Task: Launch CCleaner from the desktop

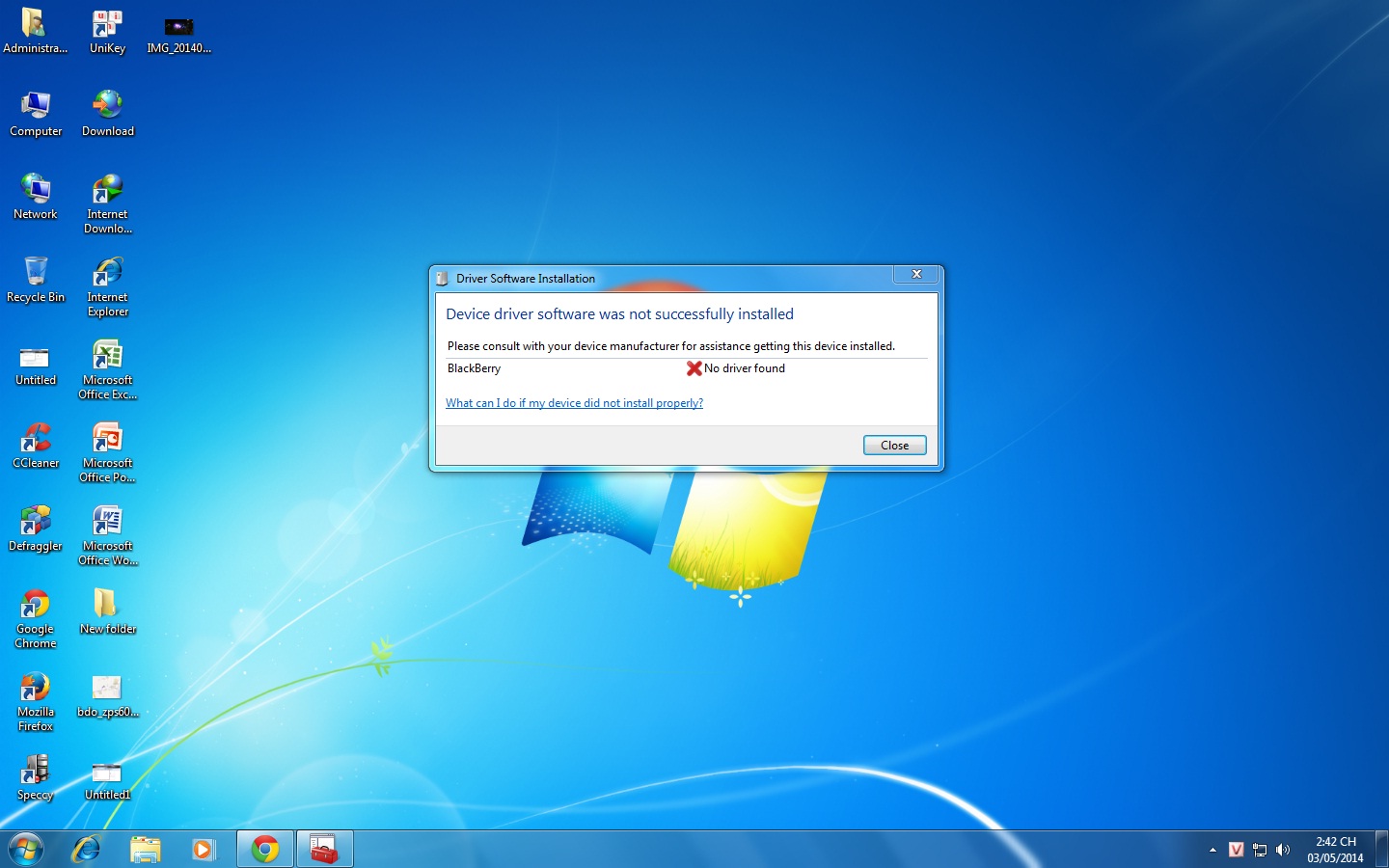Action: click(x=36, y=447)
